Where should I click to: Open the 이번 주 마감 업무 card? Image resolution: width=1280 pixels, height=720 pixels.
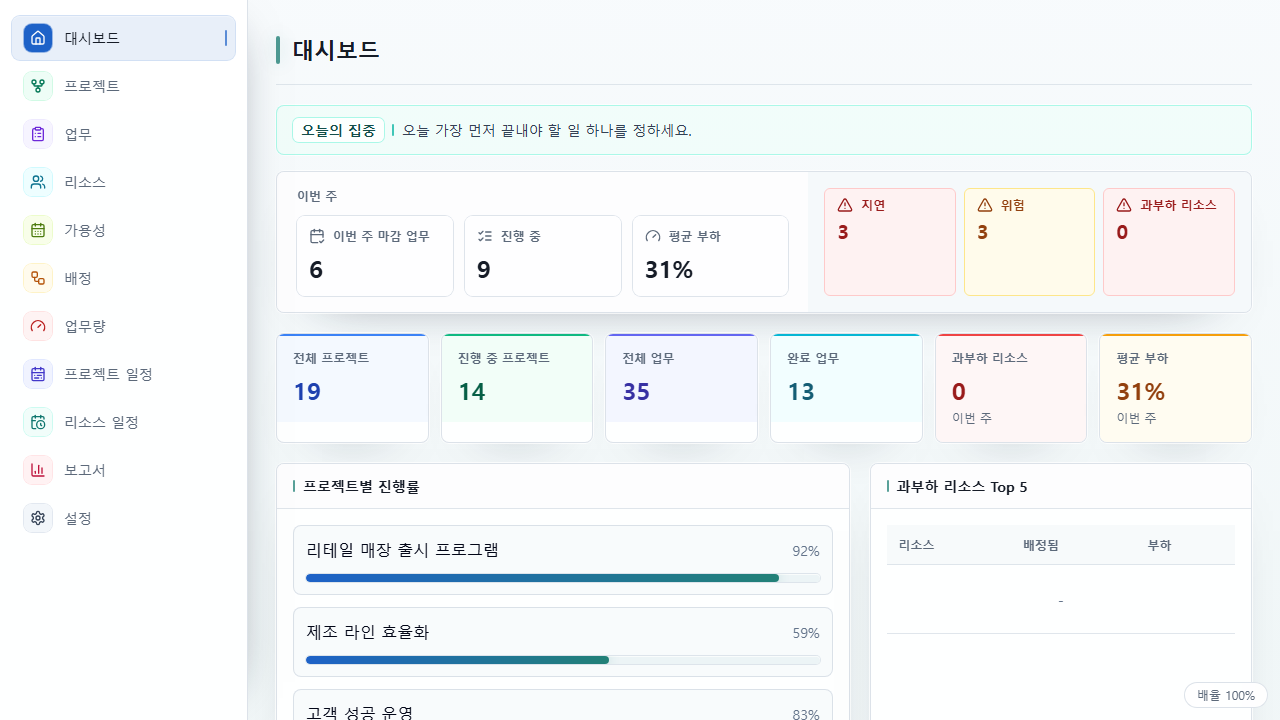point(375,256)
